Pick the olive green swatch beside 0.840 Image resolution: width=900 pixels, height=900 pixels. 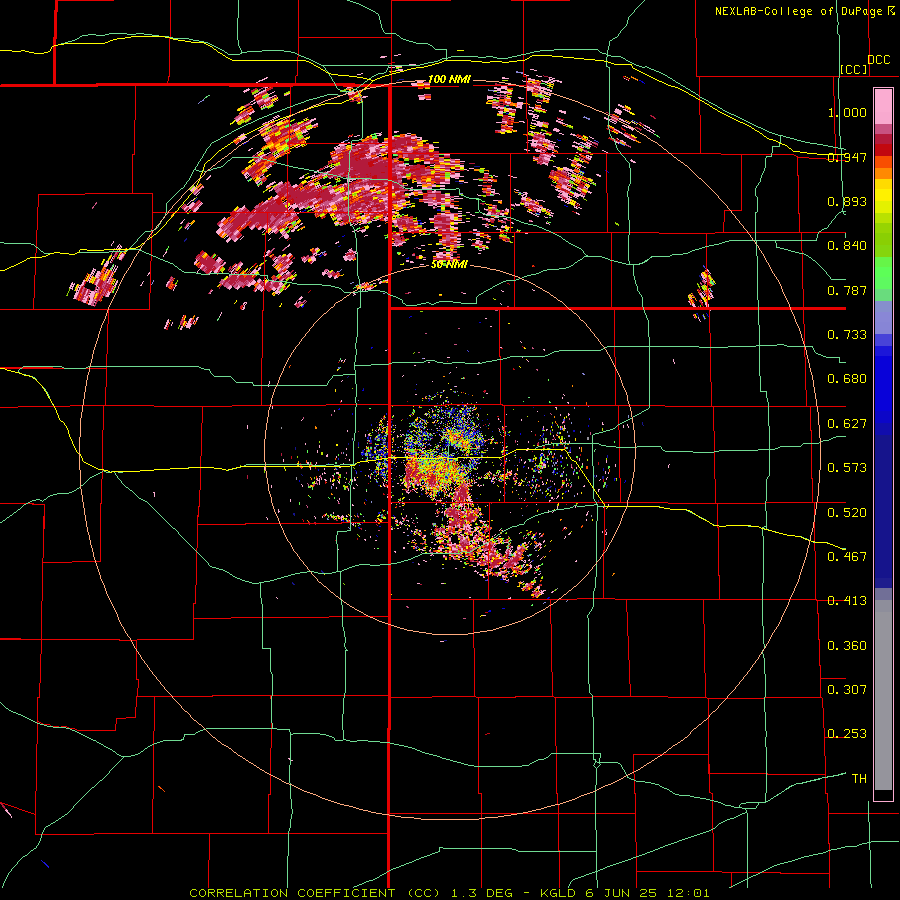pos(883,239)
